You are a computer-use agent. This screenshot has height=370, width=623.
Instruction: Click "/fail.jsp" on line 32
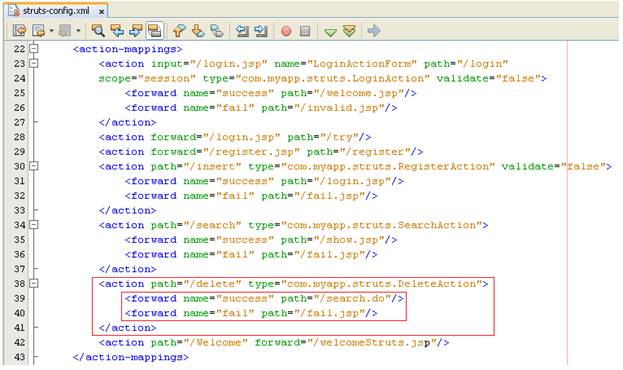[330, 196]
